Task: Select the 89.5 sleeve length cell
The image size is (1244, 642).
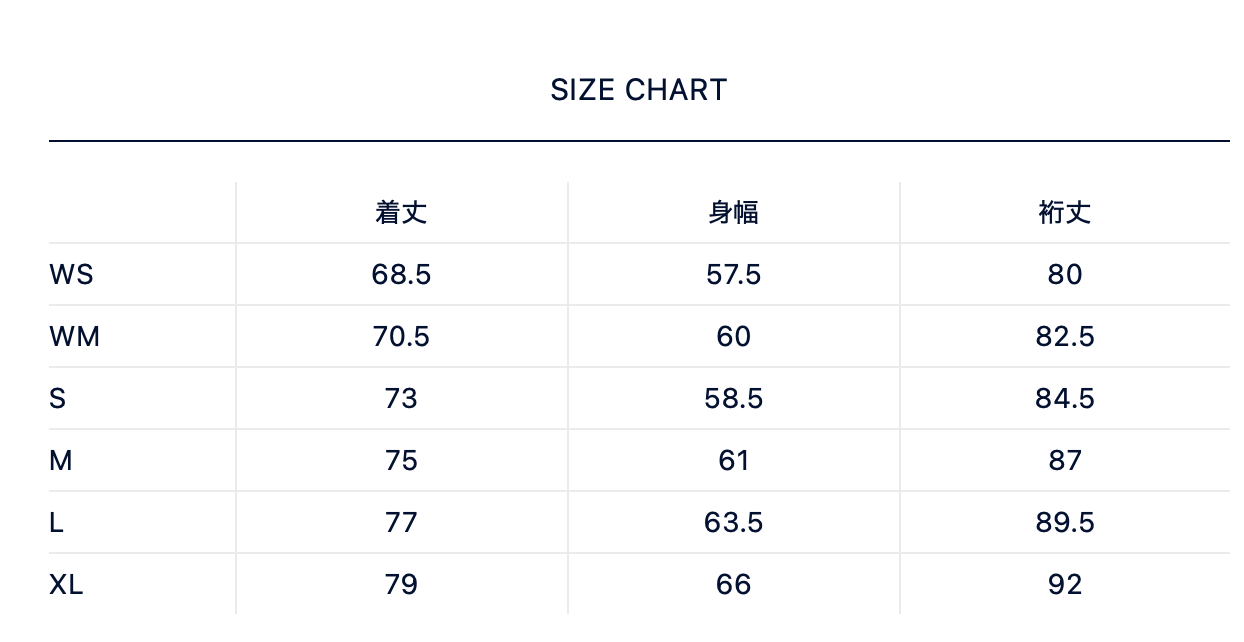Action: pyautogui.click(x=1064, y=522)
